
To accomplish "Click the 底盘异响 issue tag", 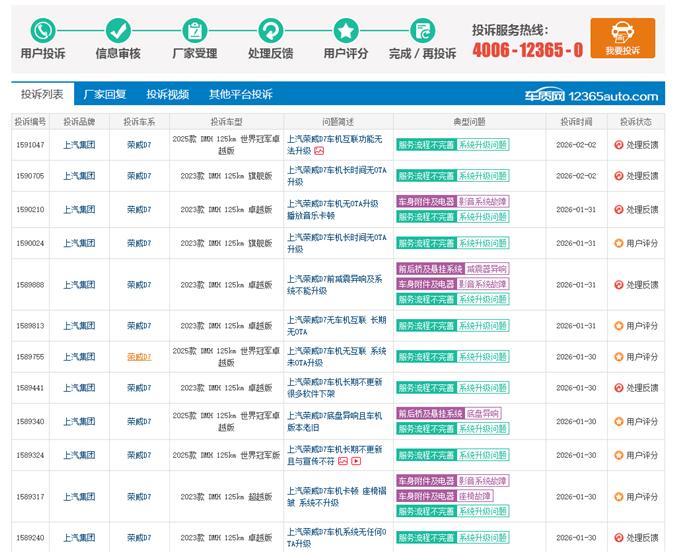I will click(x=482, y=413).
